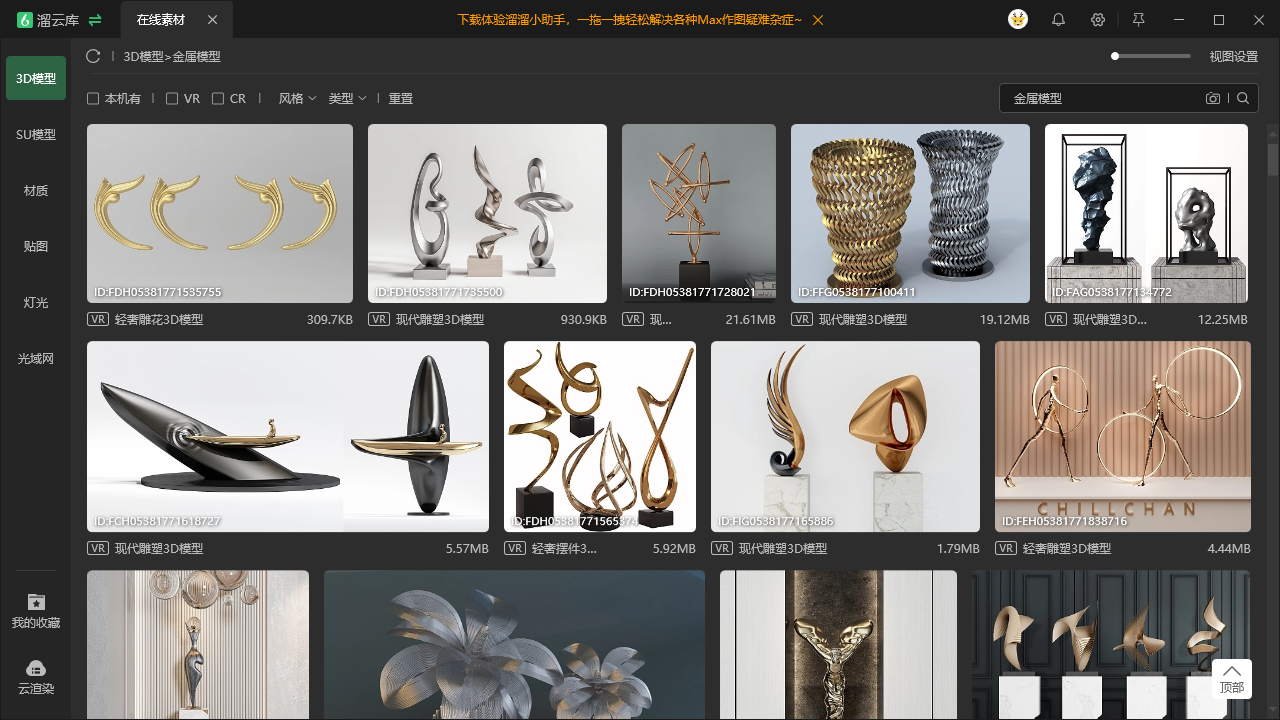
Task: Click the orange 溜溜小助手 banner text
Action: [629, 20]
